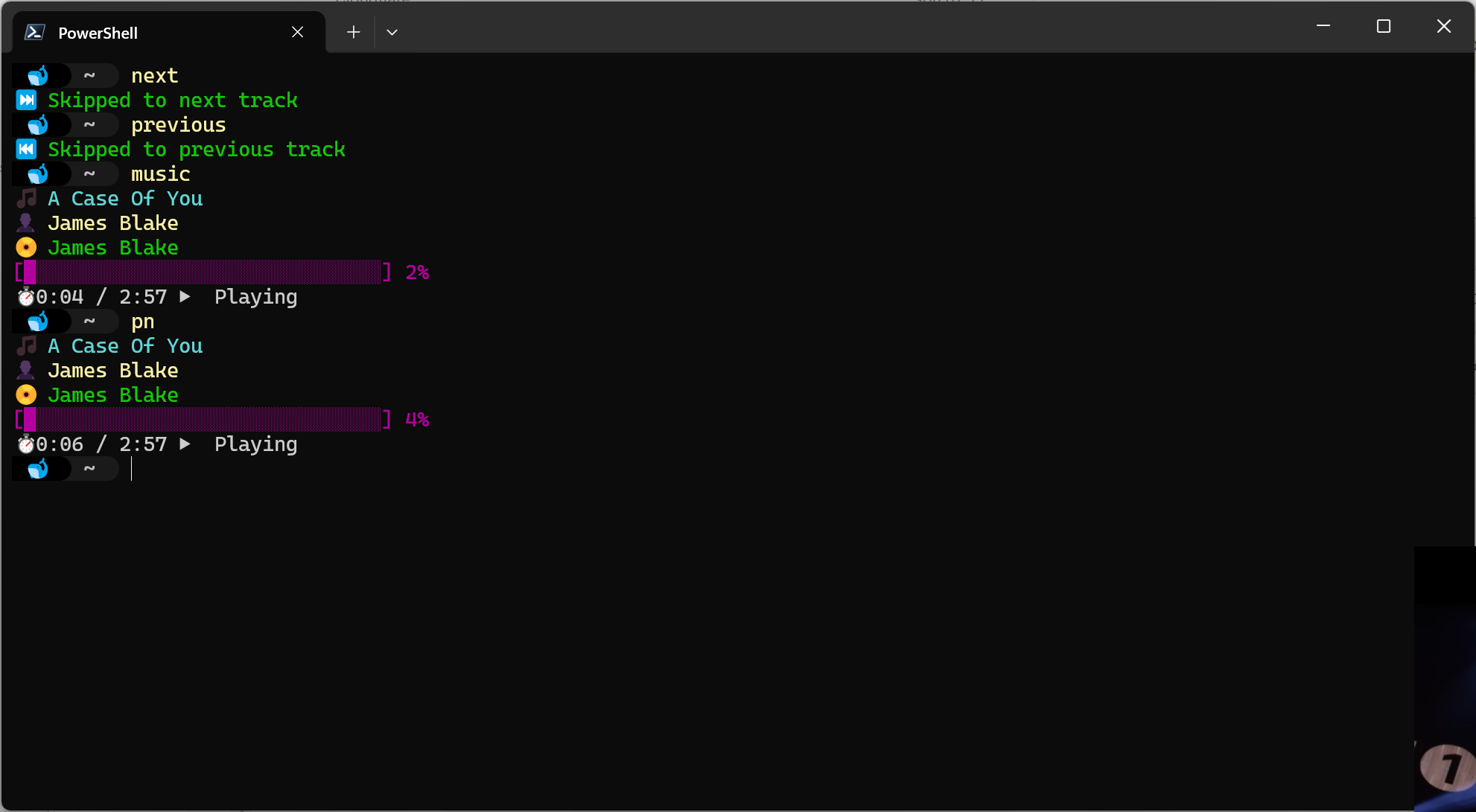This screenshot has height=812, width=1476.
Task: Click the stopwatch icon beside 0:04
Action: 26,297
